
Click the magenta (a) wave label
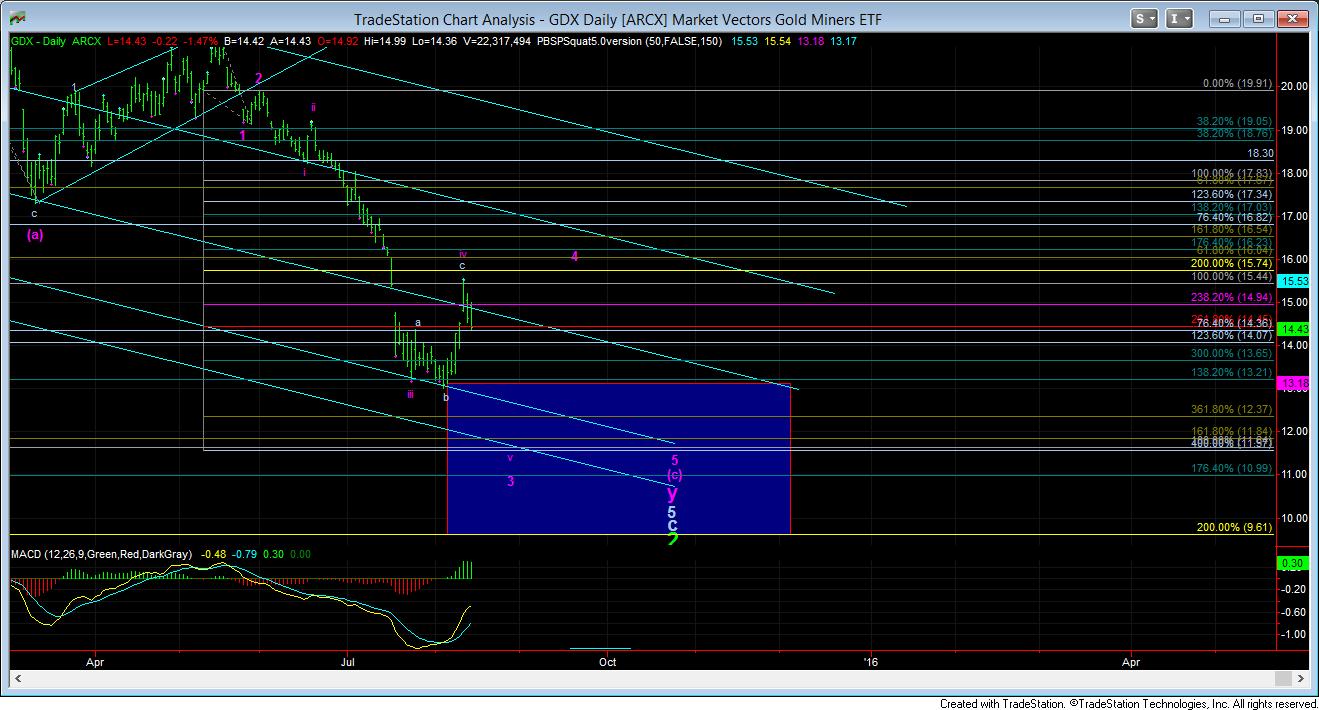pyautogui.click(x=35, y=234)
